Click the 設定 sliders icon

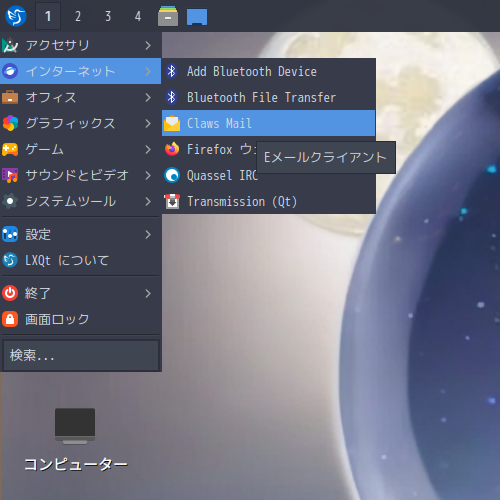10,235
